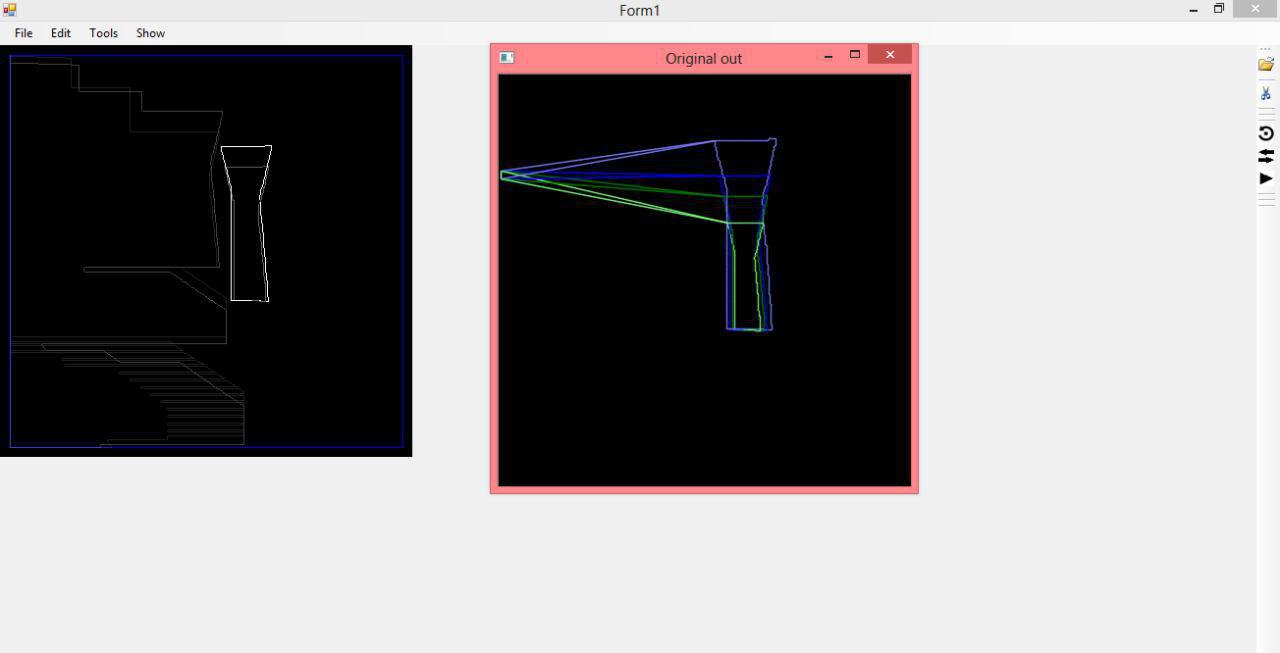Minimize the Form1 main window
This screenshot has width=1280, height=653.
(x=1193, y=10)
